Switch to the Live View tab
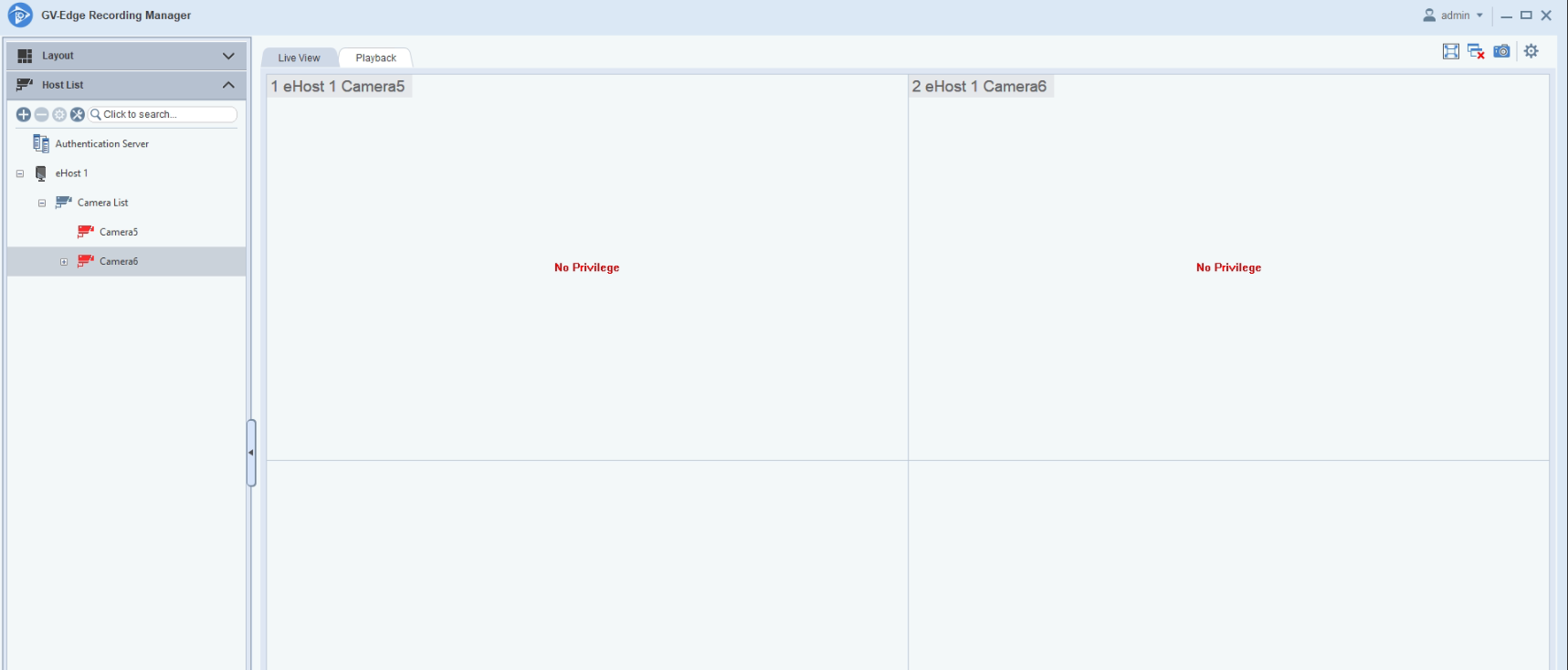1568x670 pixels. click(300, 58)
